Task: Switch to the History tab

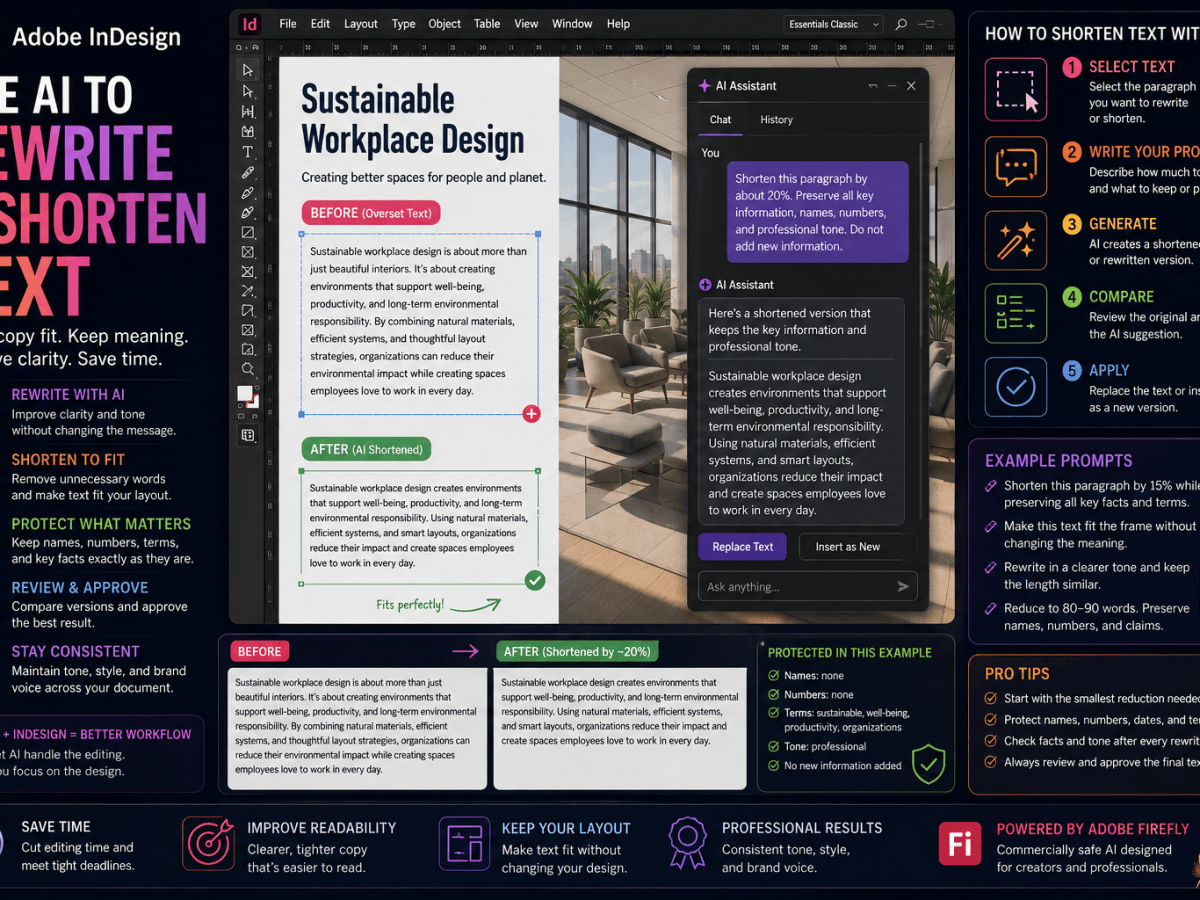Action: coord(776,119)
